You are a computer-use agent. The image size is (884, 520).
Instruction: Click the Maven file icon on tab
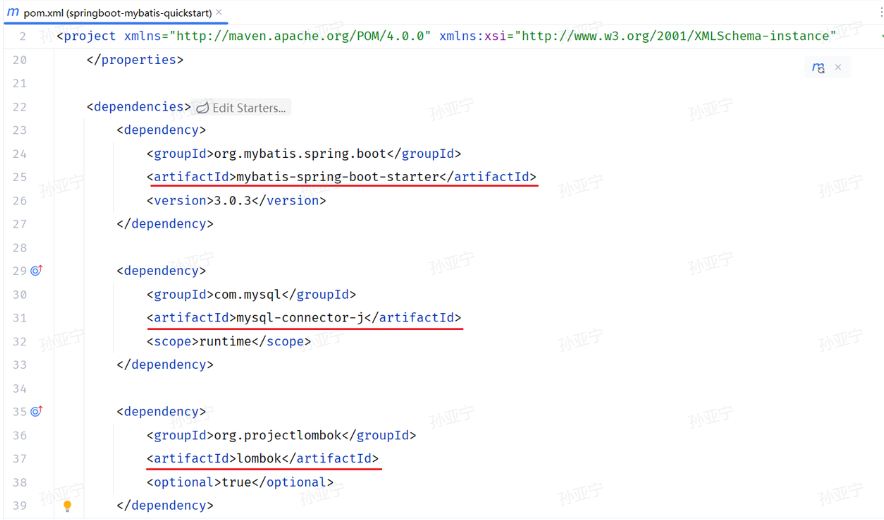(x=13, y=12)
